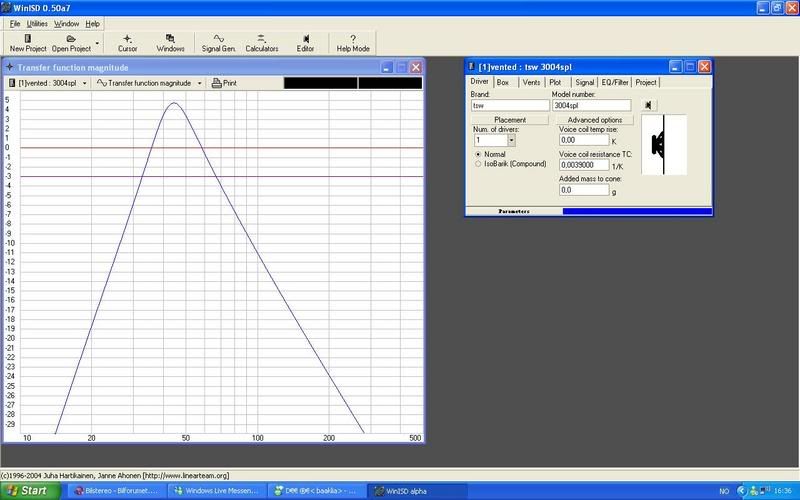Switch to the Box tab
The height and width of the screenshot is (500, 800).
pos(503,82)
